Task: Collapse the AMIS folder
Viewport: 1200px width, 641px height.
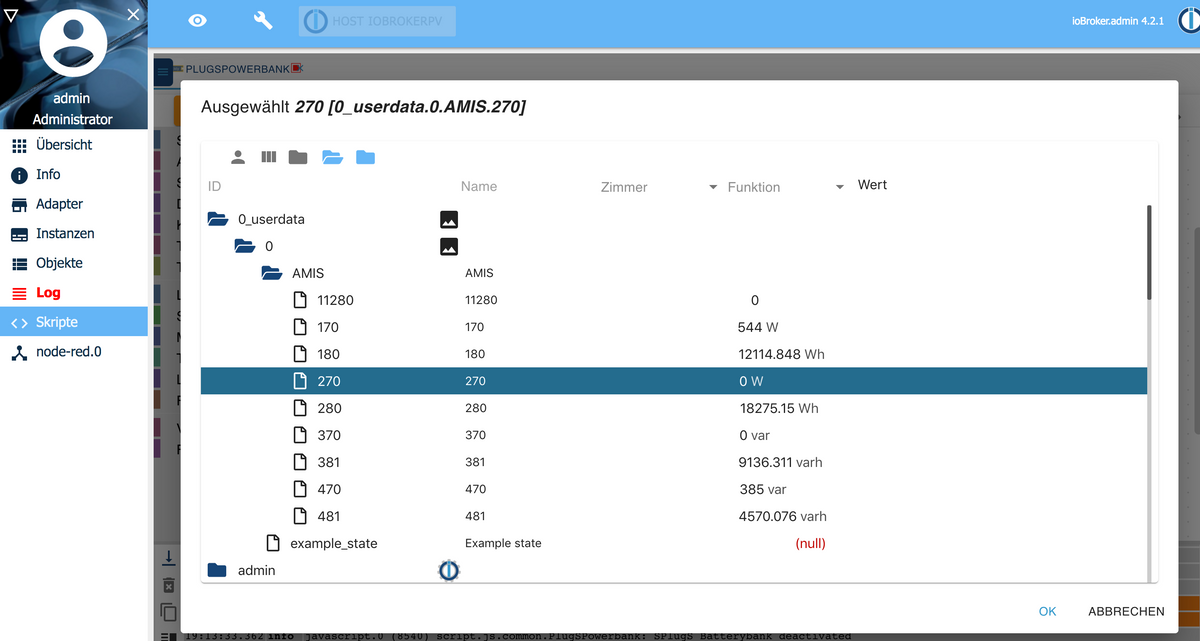Action: point(272,273)
